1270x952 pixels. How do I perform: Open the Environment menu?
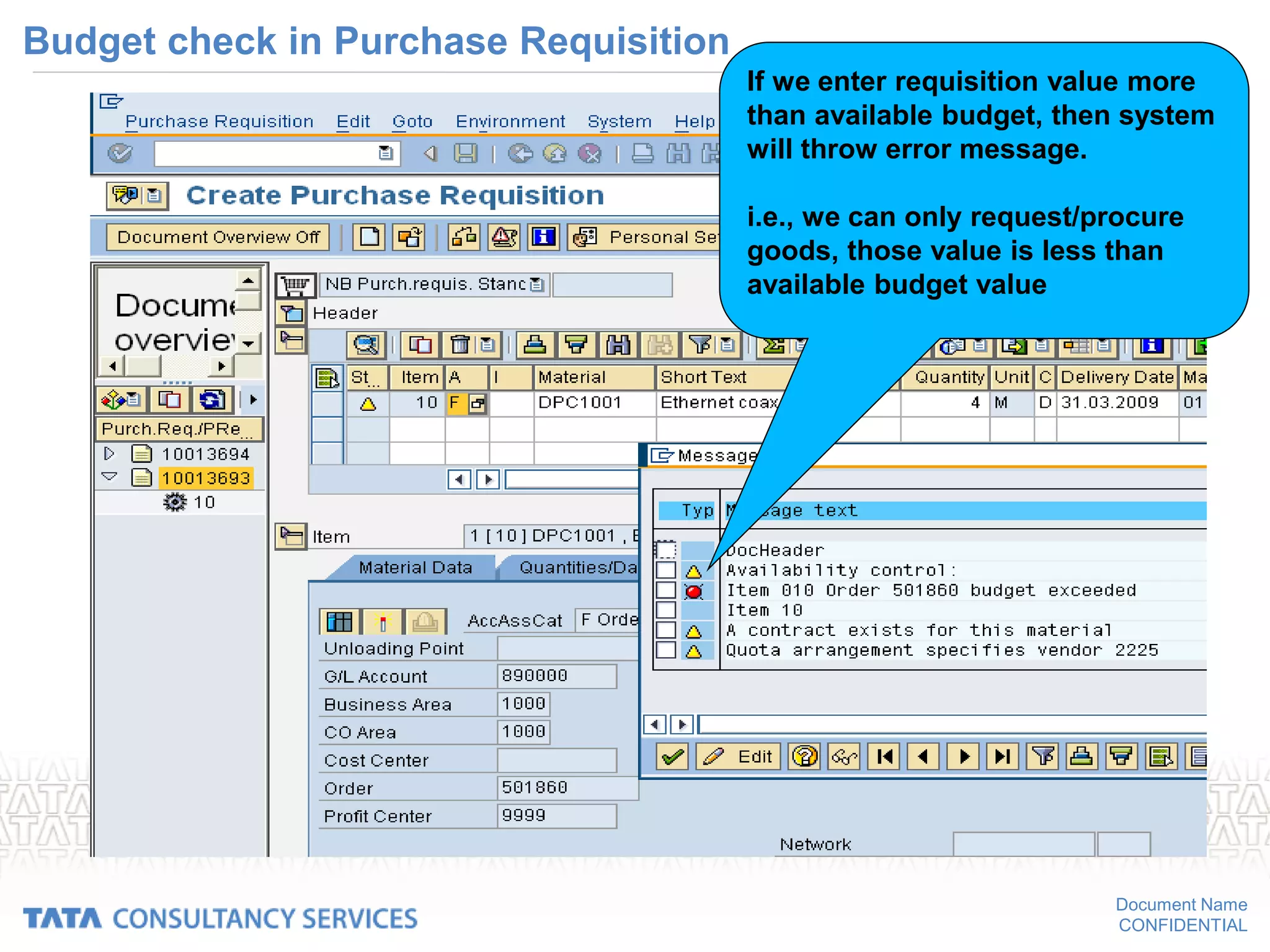510,121
